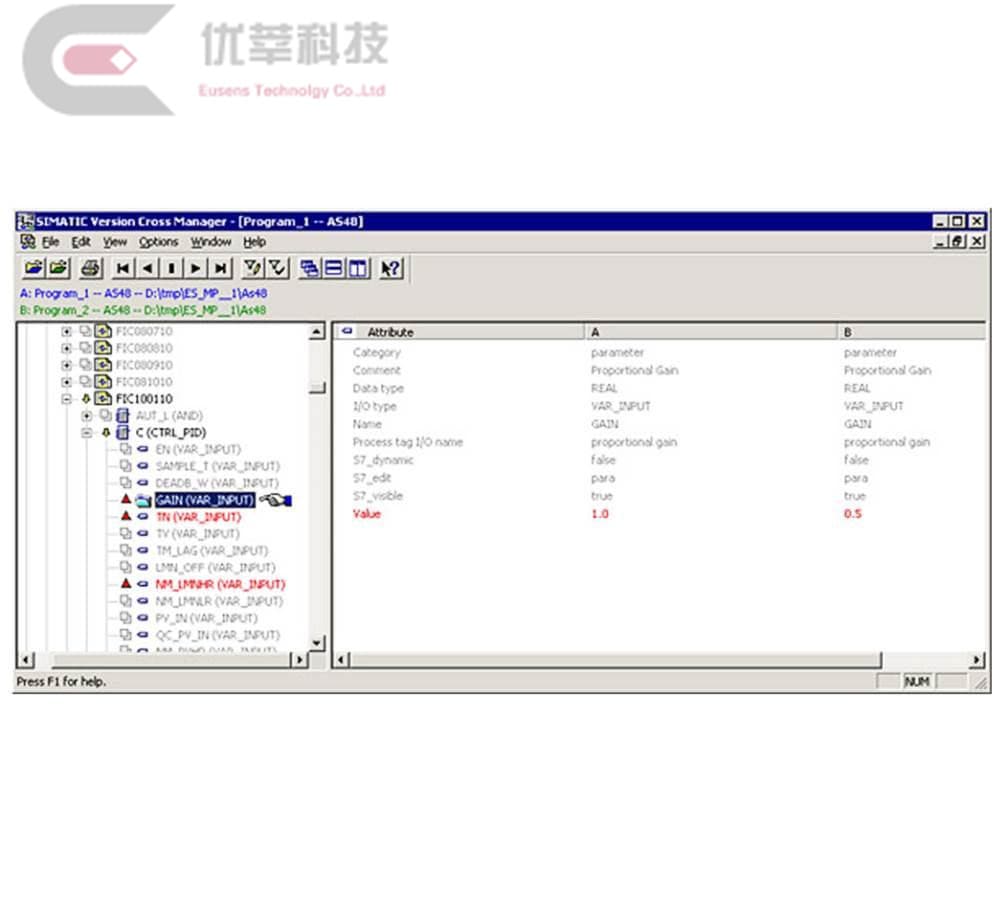
Task: Jump to the first difference navigation icon
Action: (x=122, y=268)
